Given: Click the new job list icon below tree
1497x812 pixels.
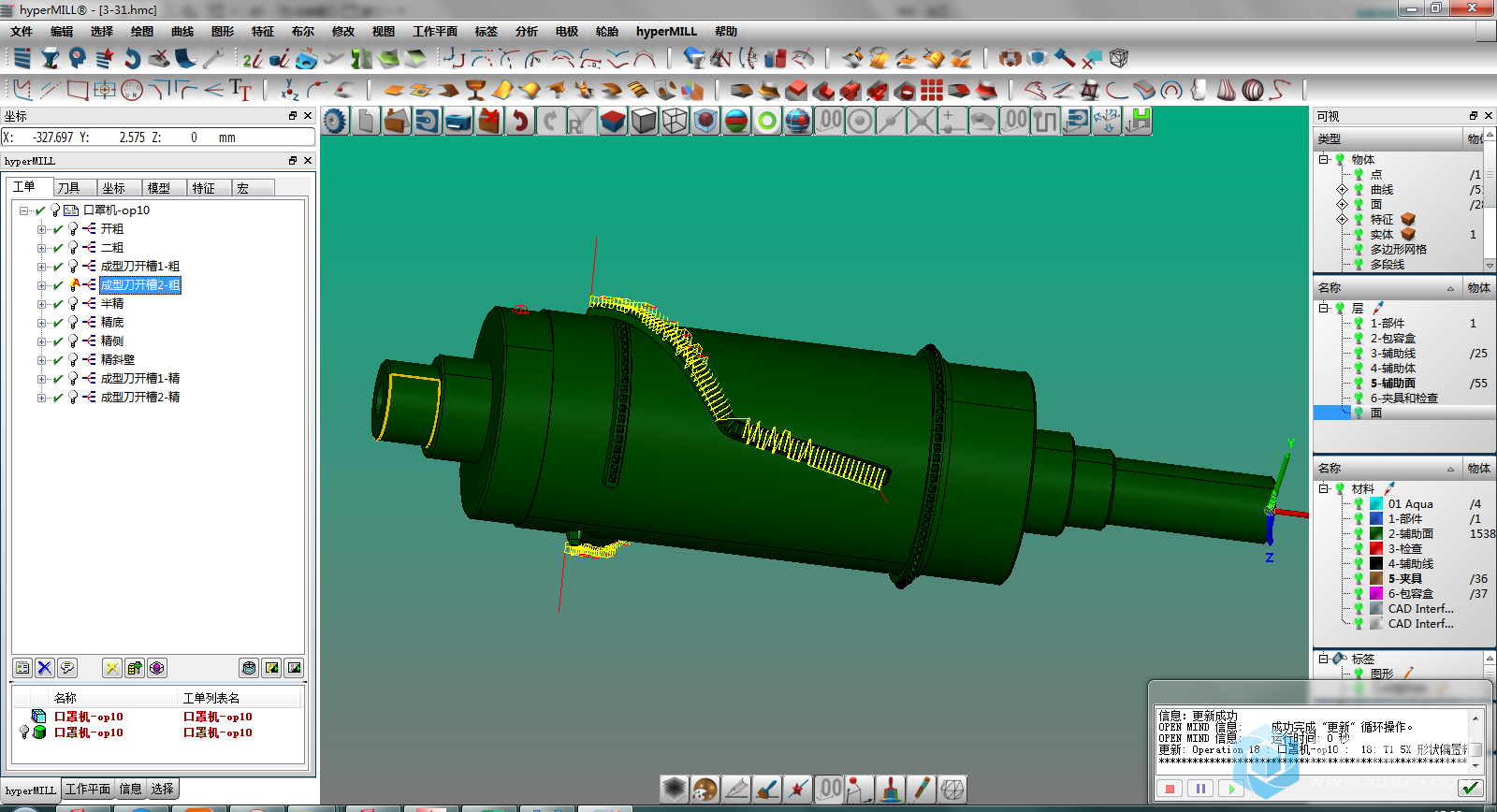Looking at the screenshot, I should point(22,668).
